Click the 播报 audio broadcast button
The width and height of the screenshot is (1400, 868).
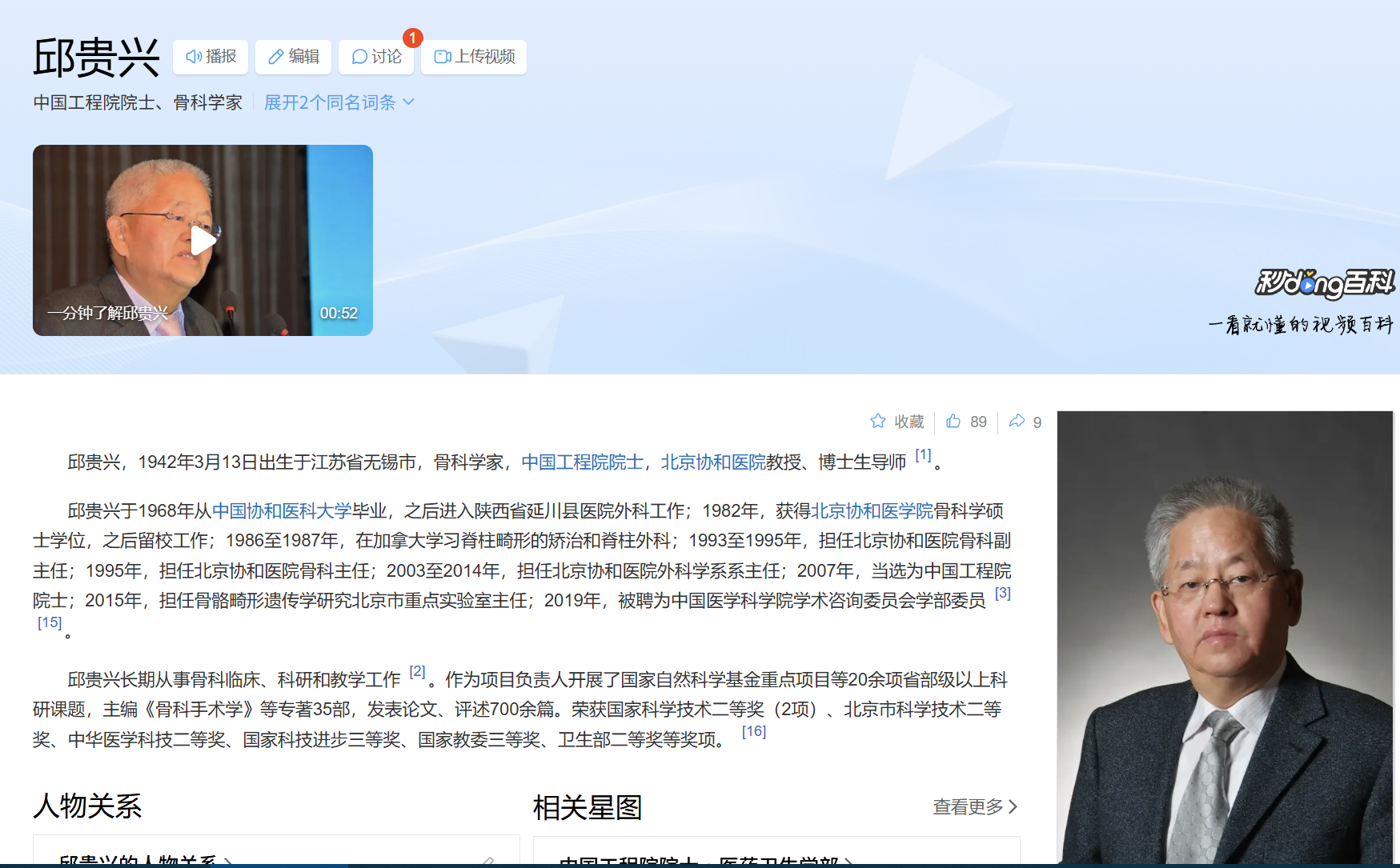[x=211, y=57]
